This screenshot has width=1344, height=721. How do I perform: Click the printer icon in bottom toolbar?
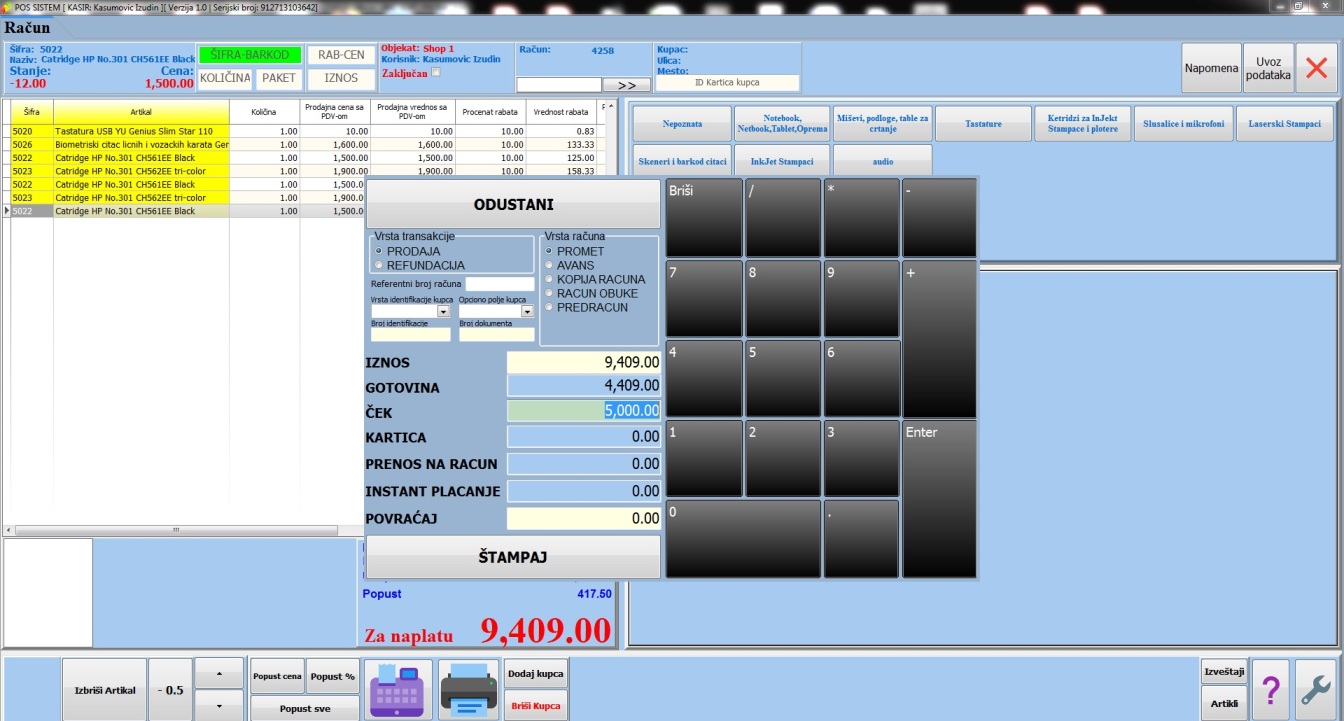468,688
